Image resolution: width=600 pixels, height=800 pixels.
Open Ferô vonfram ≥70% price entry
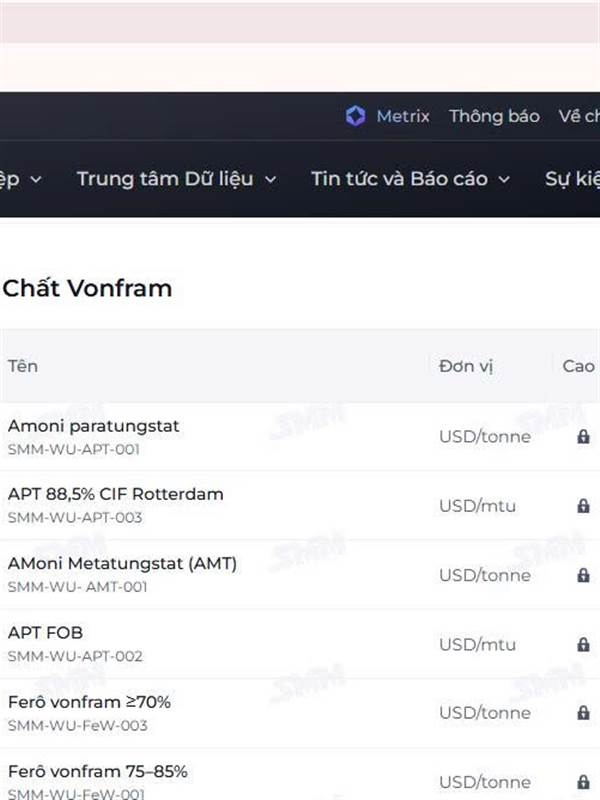[x=90, y=702]
